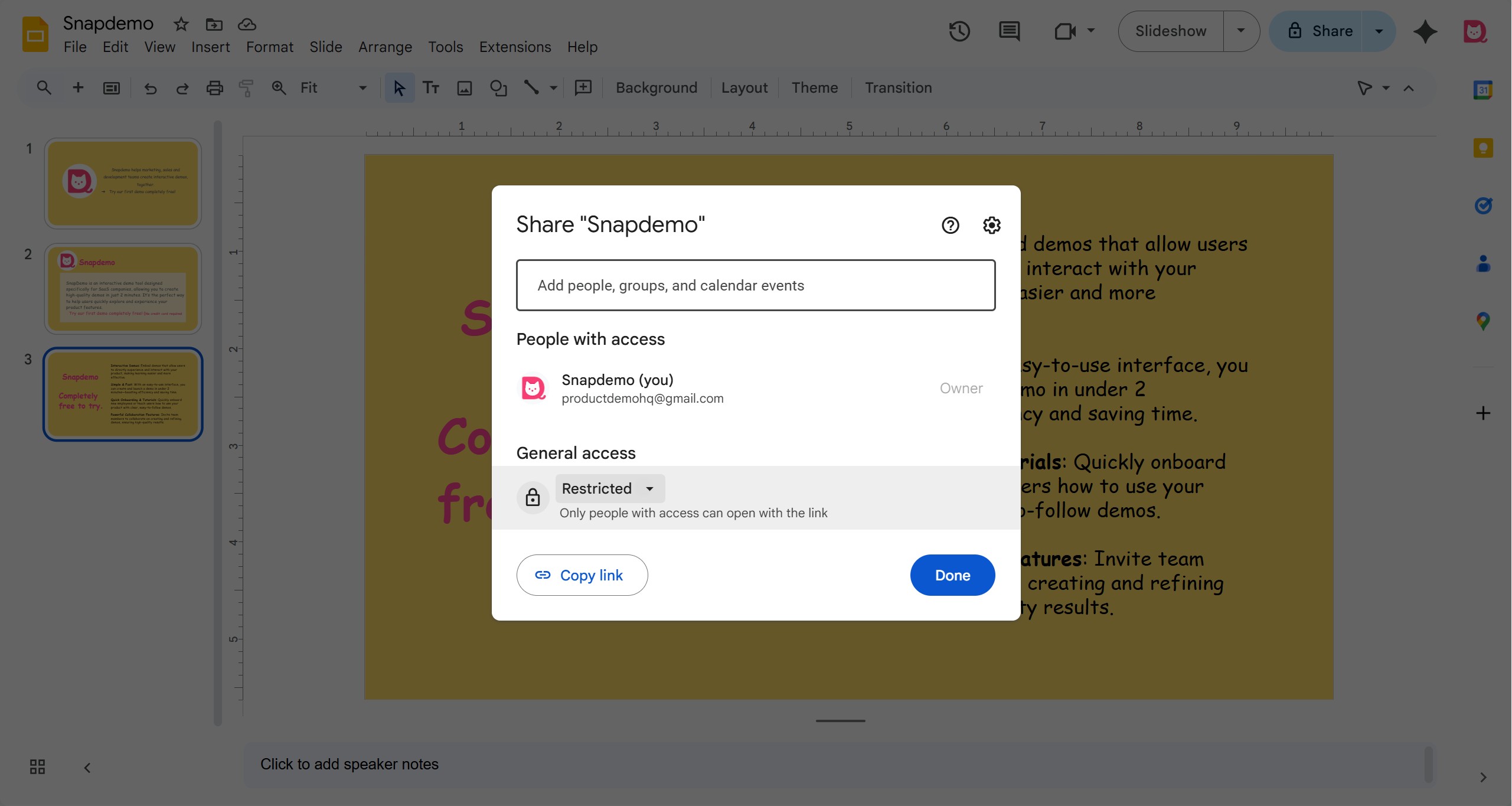The width and height of the screenshot is (1512, 806).
Task: Print the presentation
Action: click(214, 88)
